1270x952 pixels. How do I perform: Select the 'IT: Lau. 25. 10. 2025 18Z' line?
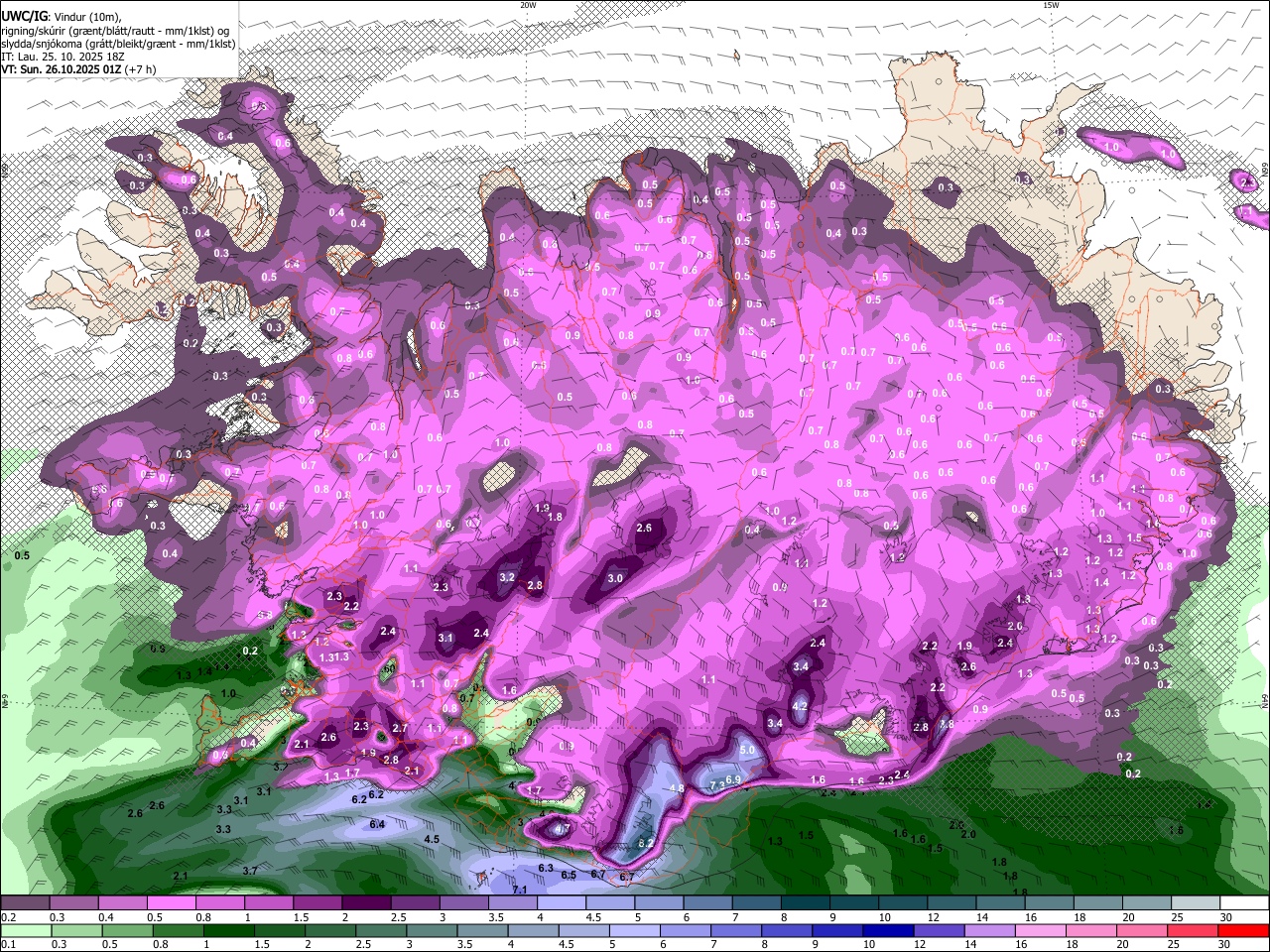click(x=63, y=57)
